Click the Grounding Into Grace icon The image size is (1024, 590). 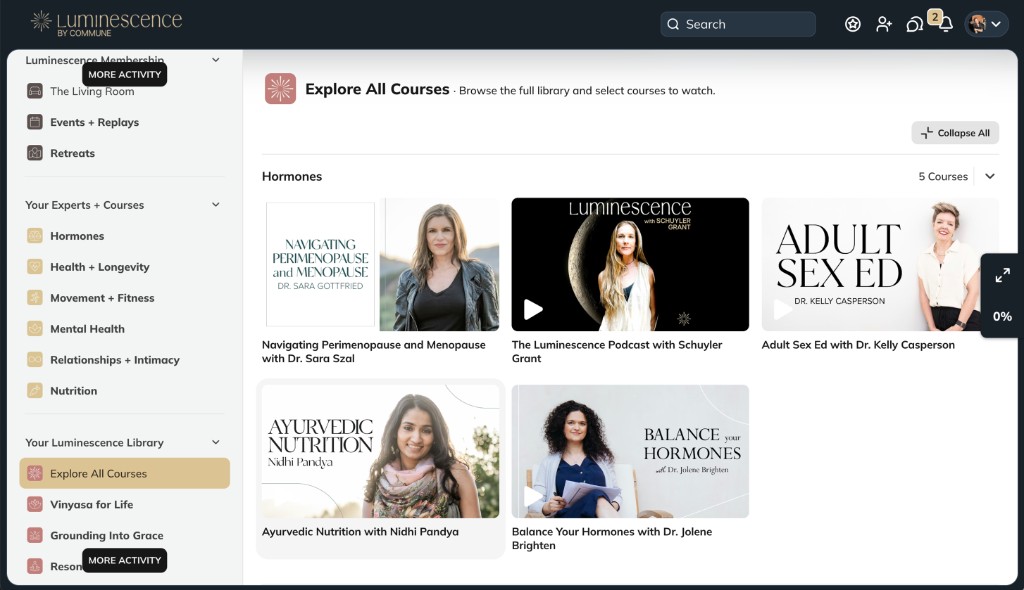[35, 535]
